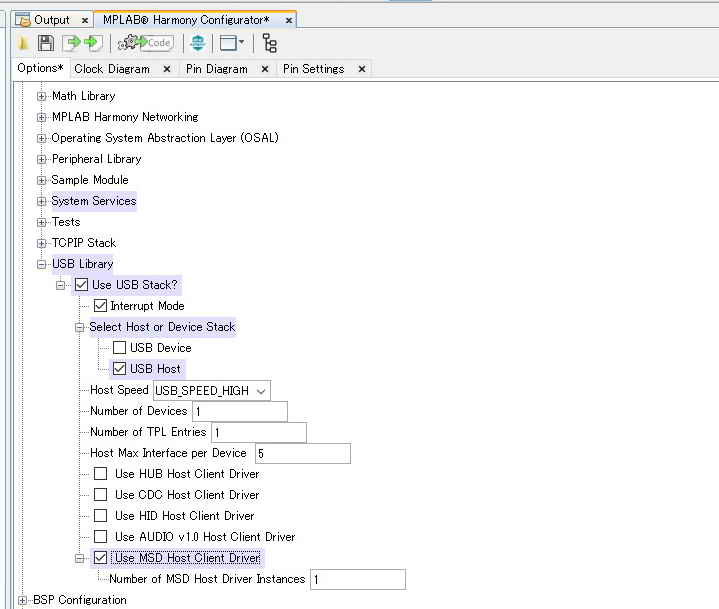The image size is (719, 609).
Task: Expand the BSP Configuration node
Action: (22, 600)
